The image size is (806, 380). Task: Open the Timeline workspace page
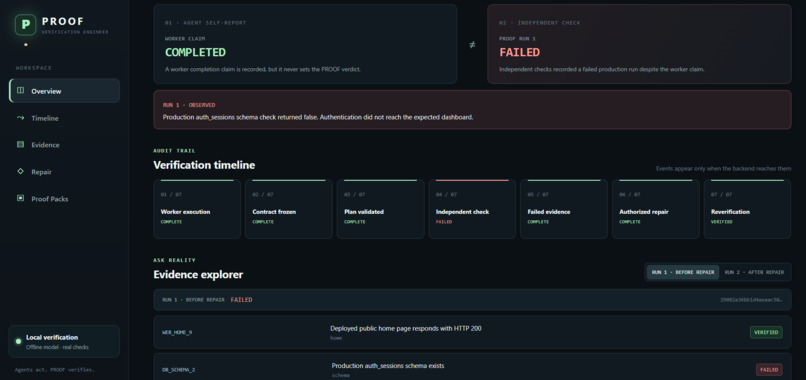coord(64,118)
